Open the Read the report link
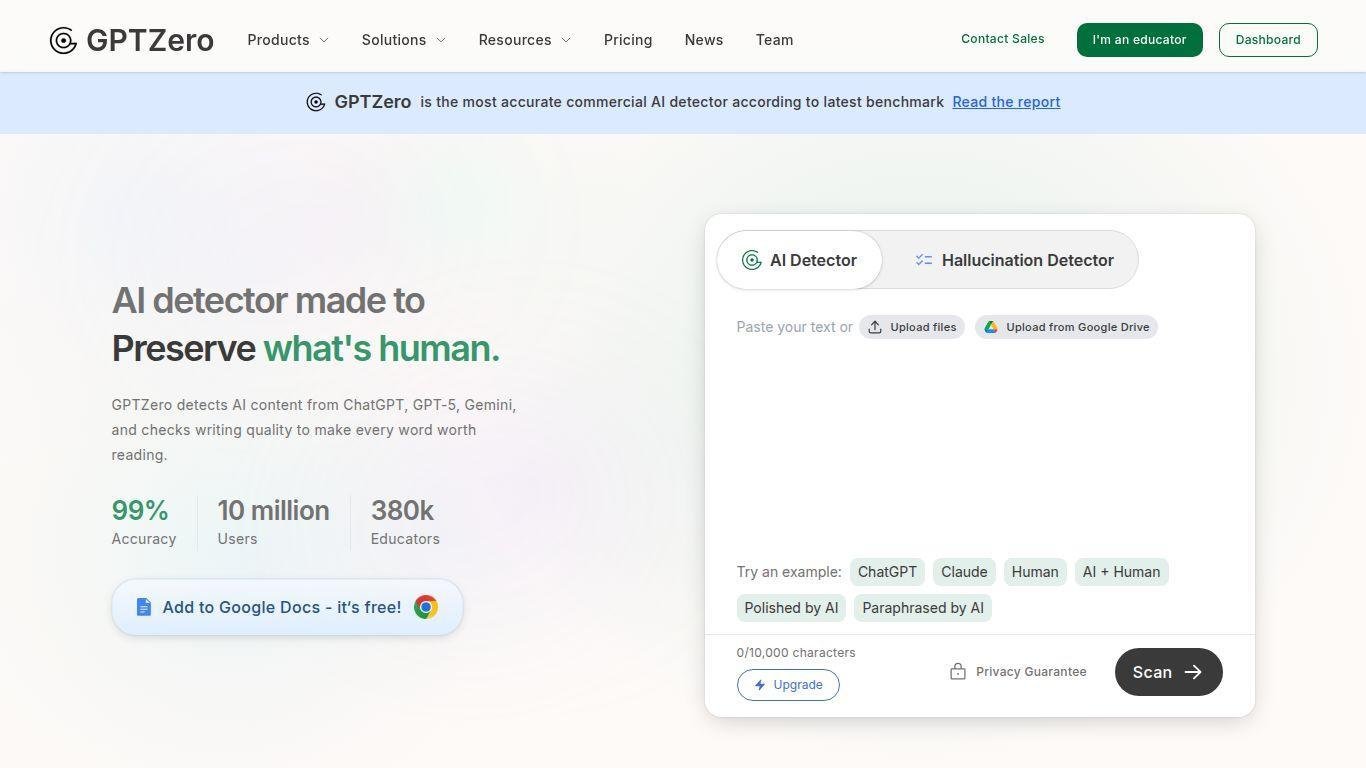The height and width of the screenshot is (768, 1366). tap(1006, 102)
